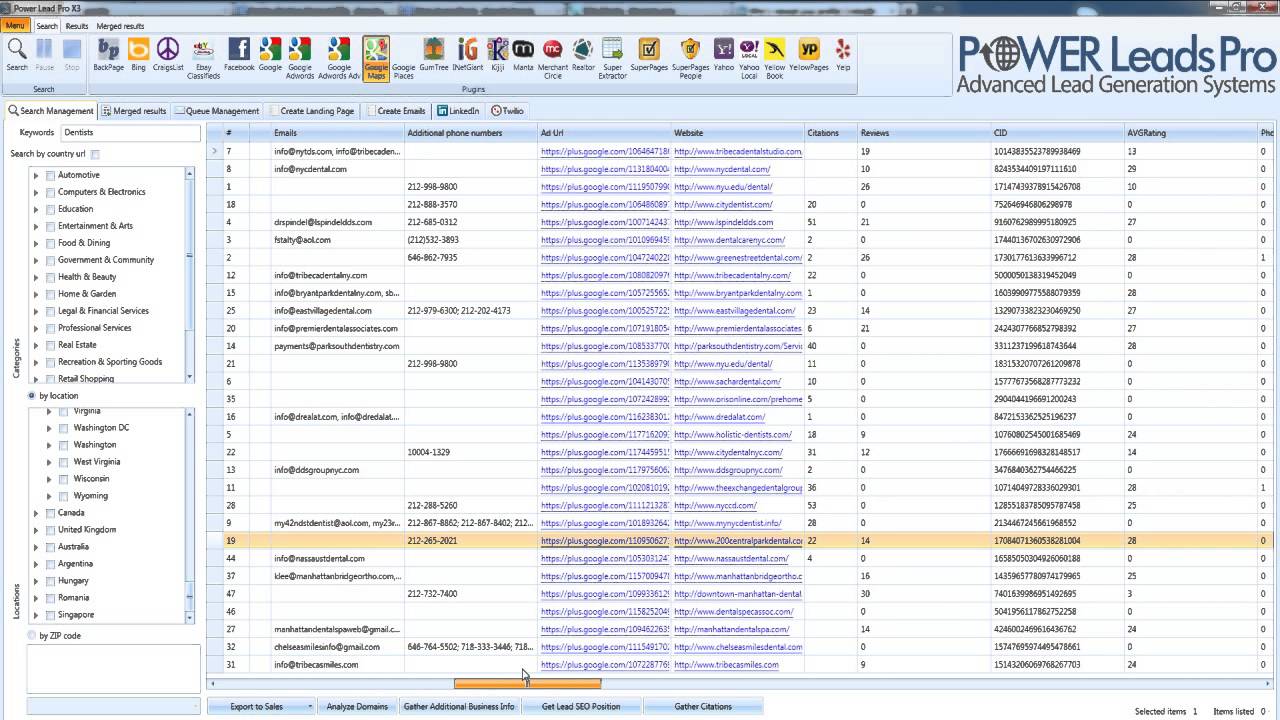Expand the Health & Beauty category
Screen dimensions: 1280x720
click(x=36, y=277)
